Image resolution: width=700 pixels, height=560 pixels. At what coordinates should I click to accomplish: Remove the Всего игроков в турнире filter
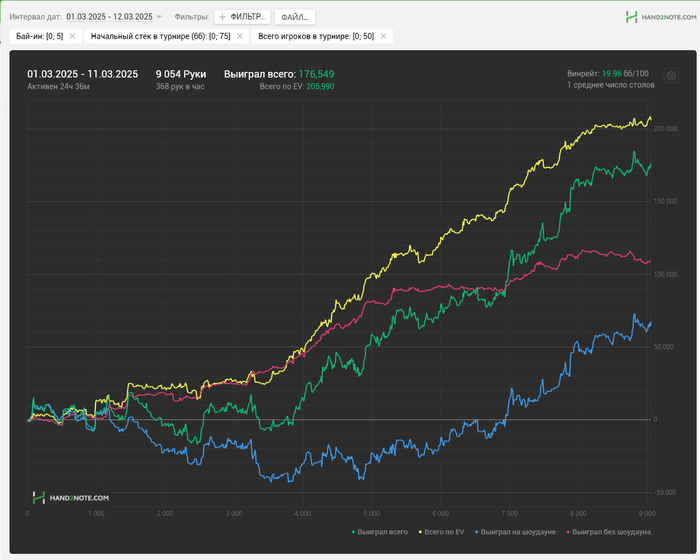tap(383, 36)
